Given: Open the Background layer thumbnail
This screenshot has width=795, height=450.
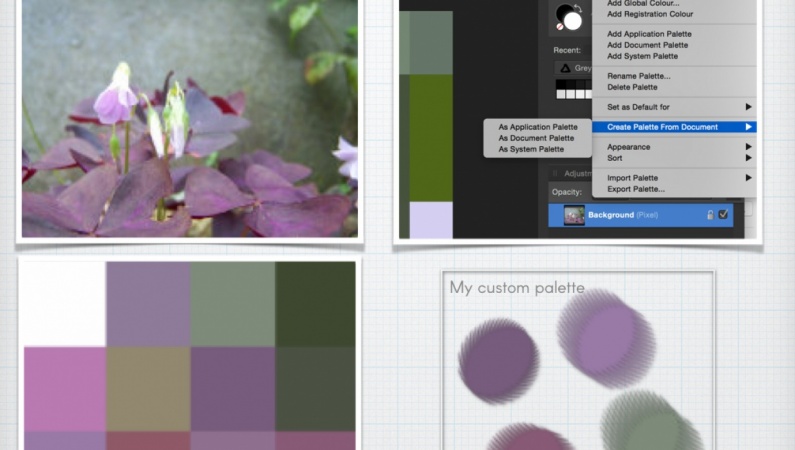Looking at the screenshot, I should 574,215.
